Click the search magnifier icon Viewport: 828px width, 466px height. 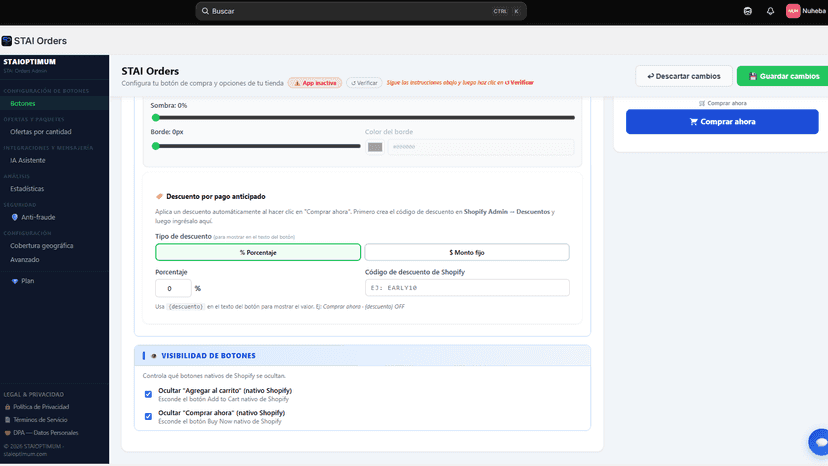click(x=205, y=11)
